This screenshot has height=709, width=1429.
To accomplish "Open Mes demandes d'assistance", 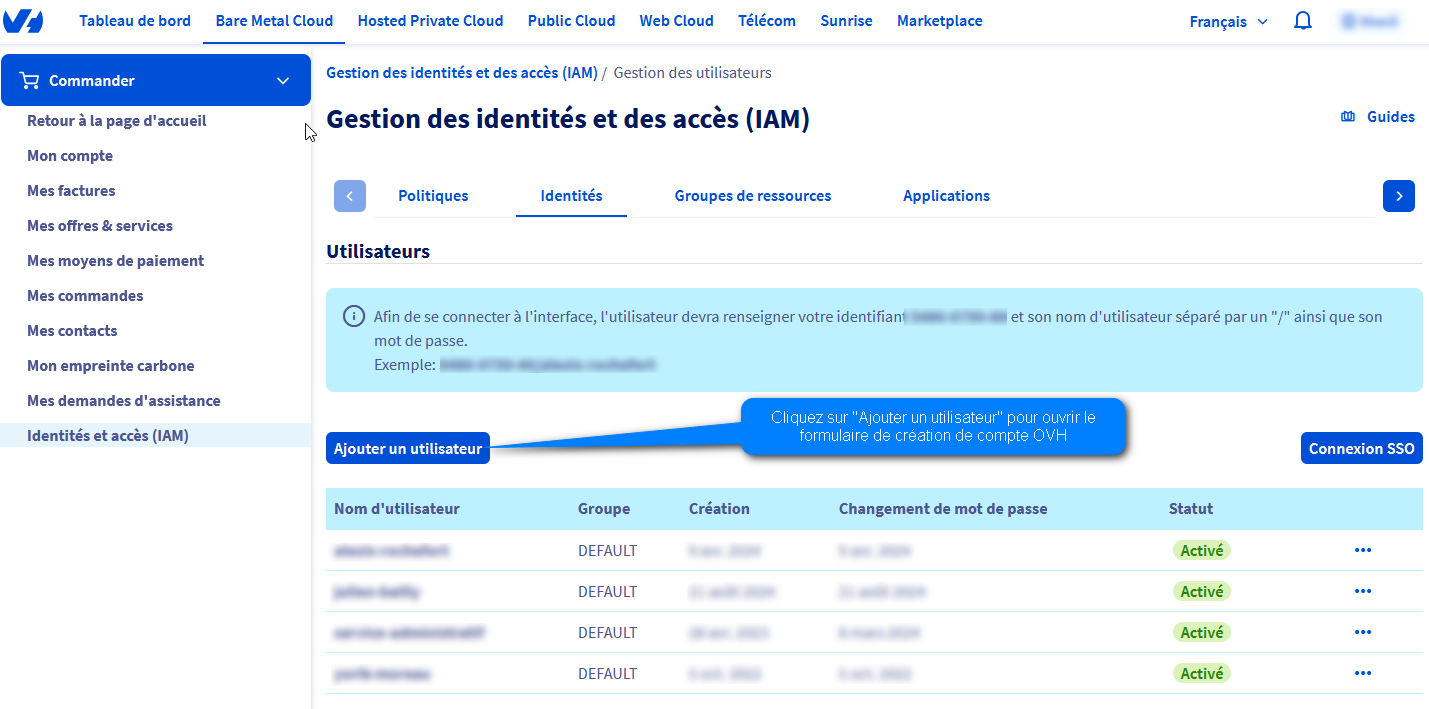I will pos(124,401).
